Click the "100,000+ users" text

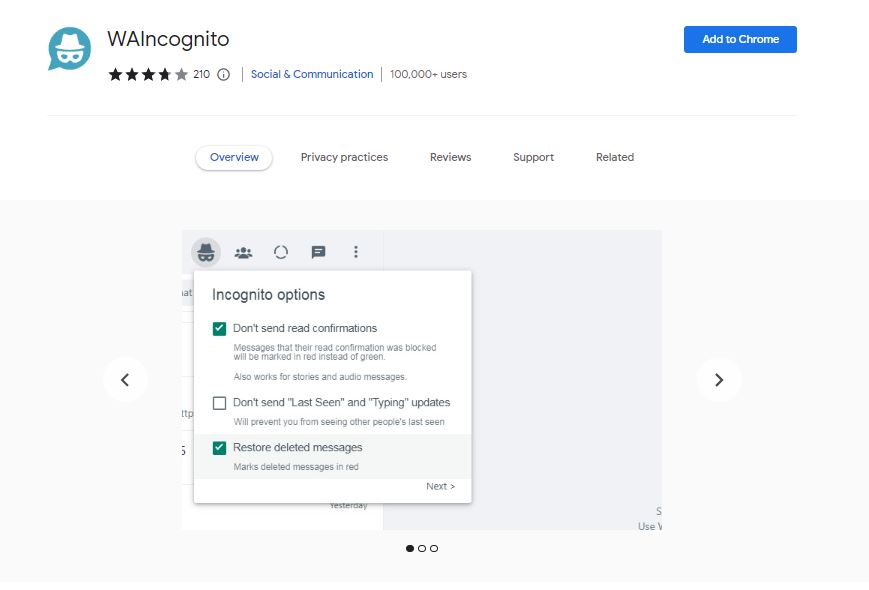(428, 74)
